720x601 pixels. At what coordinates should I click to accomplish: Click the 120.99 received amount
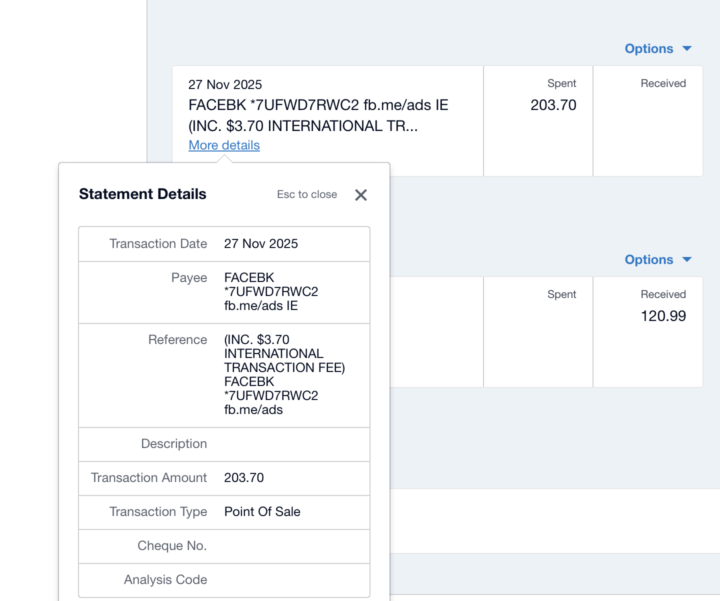pyautogui.click(x=663, y=316)
